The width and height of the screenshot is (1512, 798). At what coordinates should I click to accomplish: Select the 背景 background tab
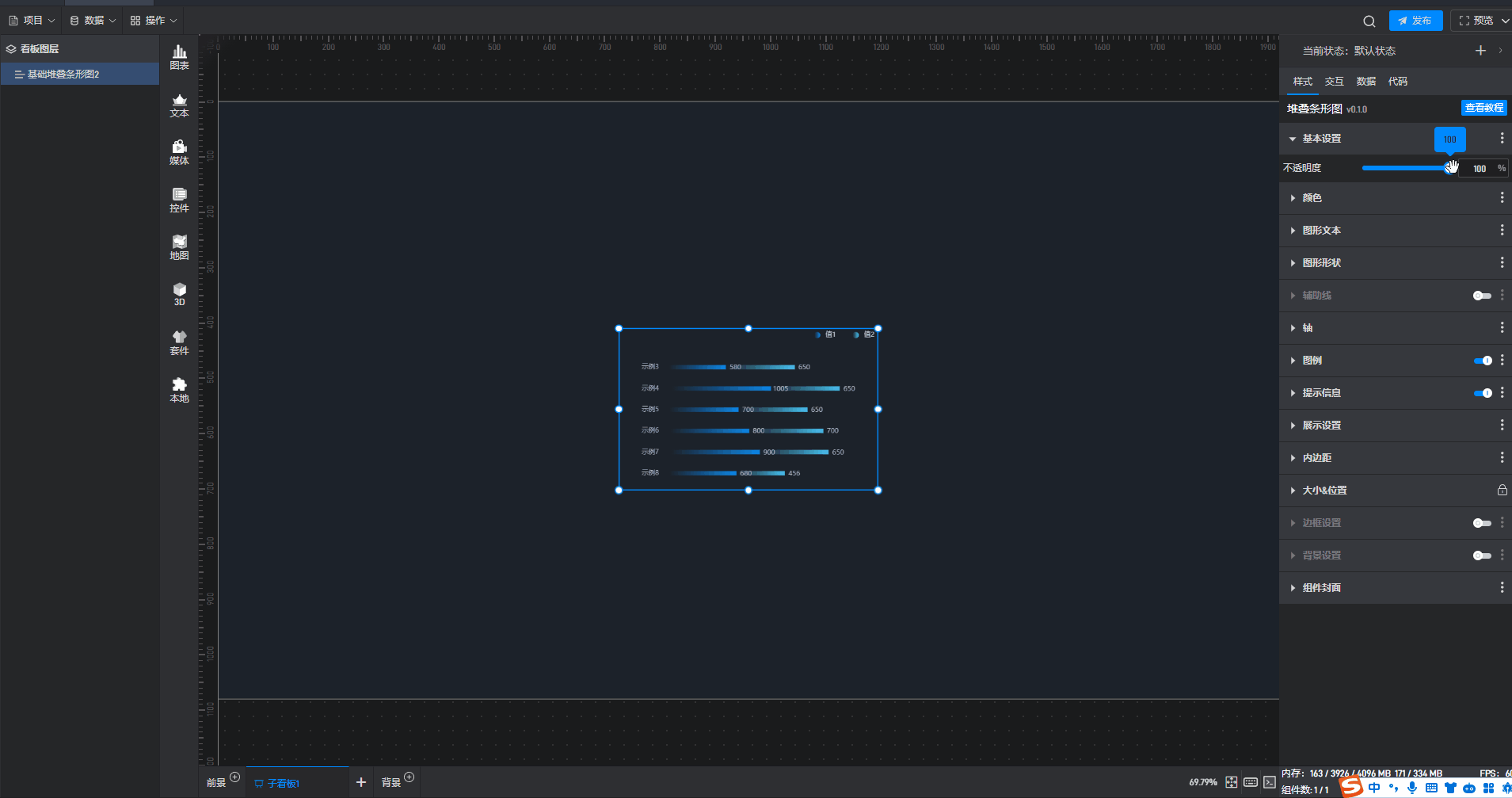[391, 783]
